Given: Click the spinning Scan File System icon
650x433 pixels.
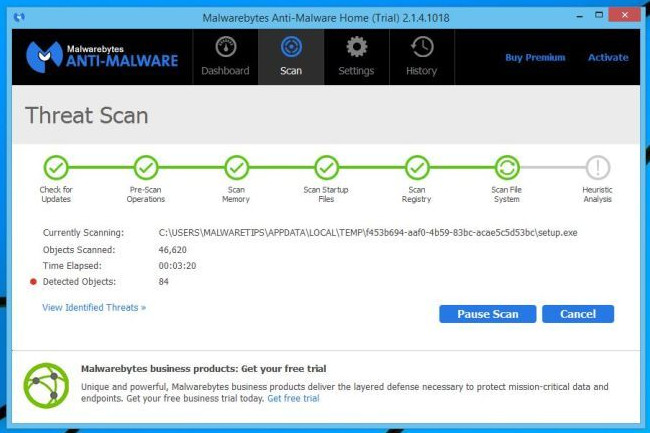Looking at the screenshot, I should click(507, 168).
